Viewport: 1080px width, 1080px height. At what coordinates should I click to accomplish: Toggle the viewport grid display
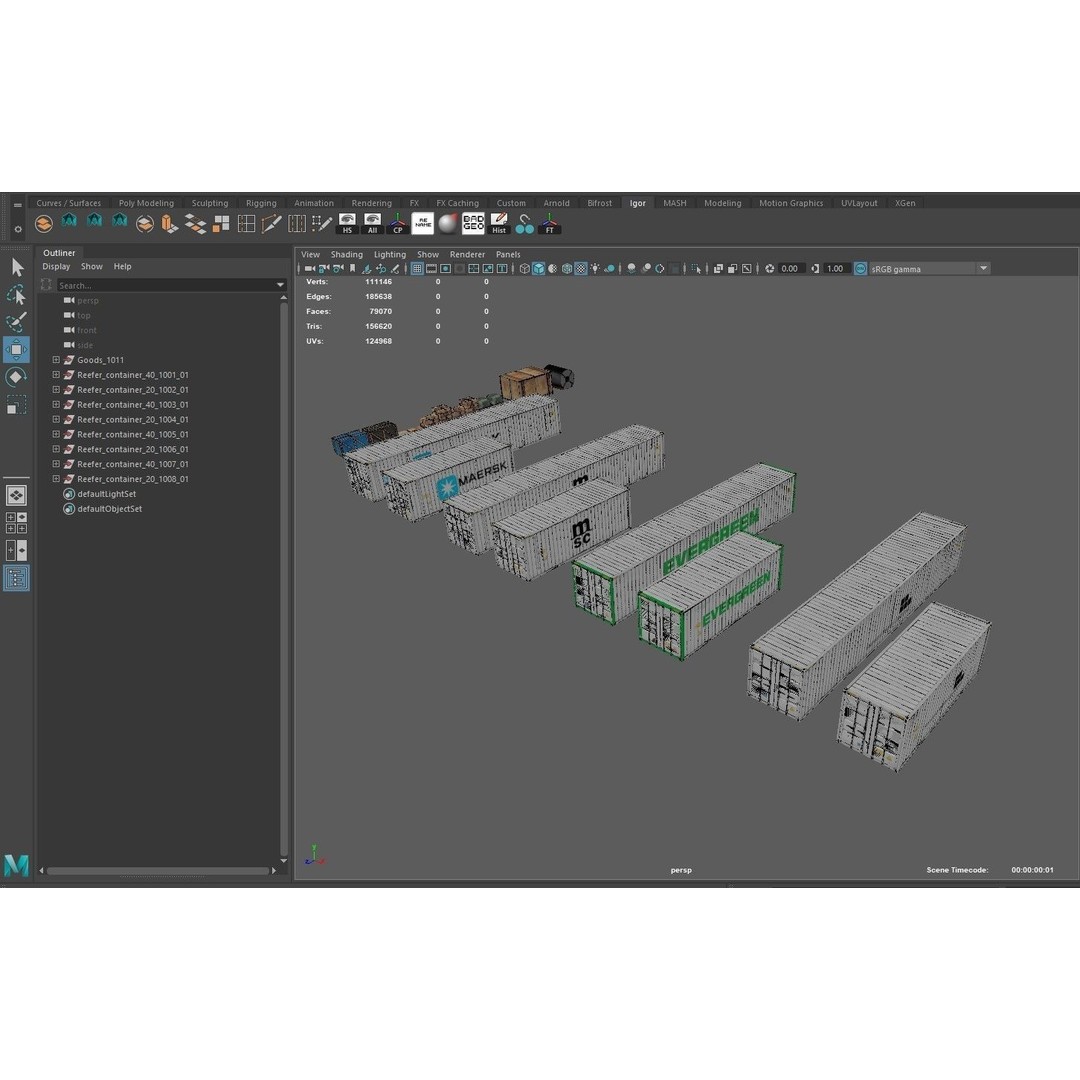tap(417, 269)
